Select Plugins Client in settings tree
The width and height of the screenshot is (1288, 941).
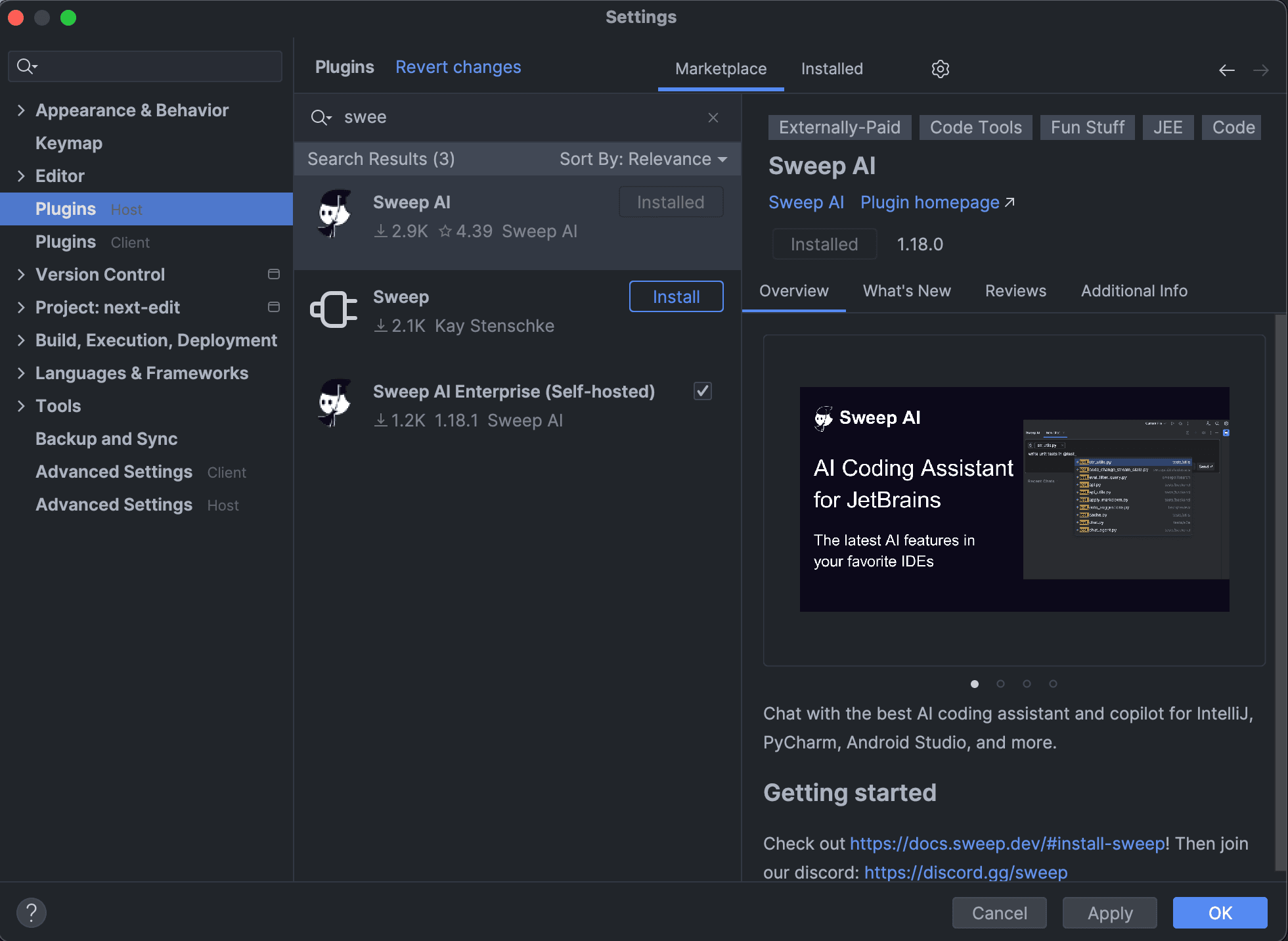pyautogui.click(x=146, y=242)
